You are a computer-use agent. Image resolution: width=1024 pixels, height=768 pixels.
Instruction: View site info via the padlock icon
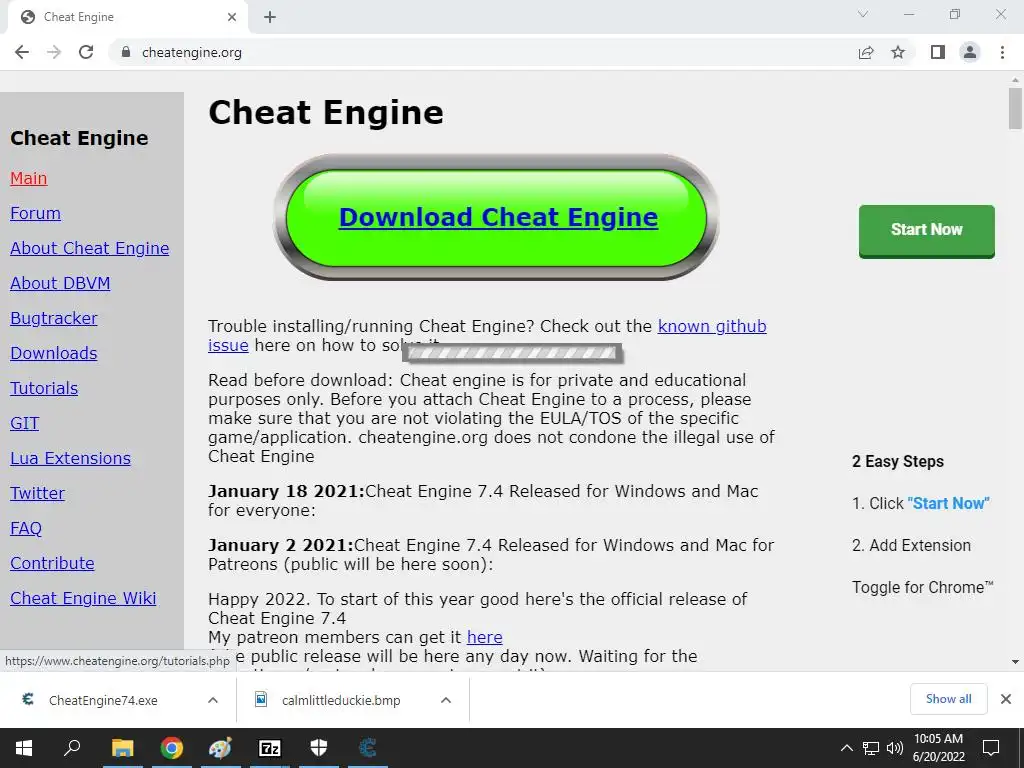click(126, 52)
